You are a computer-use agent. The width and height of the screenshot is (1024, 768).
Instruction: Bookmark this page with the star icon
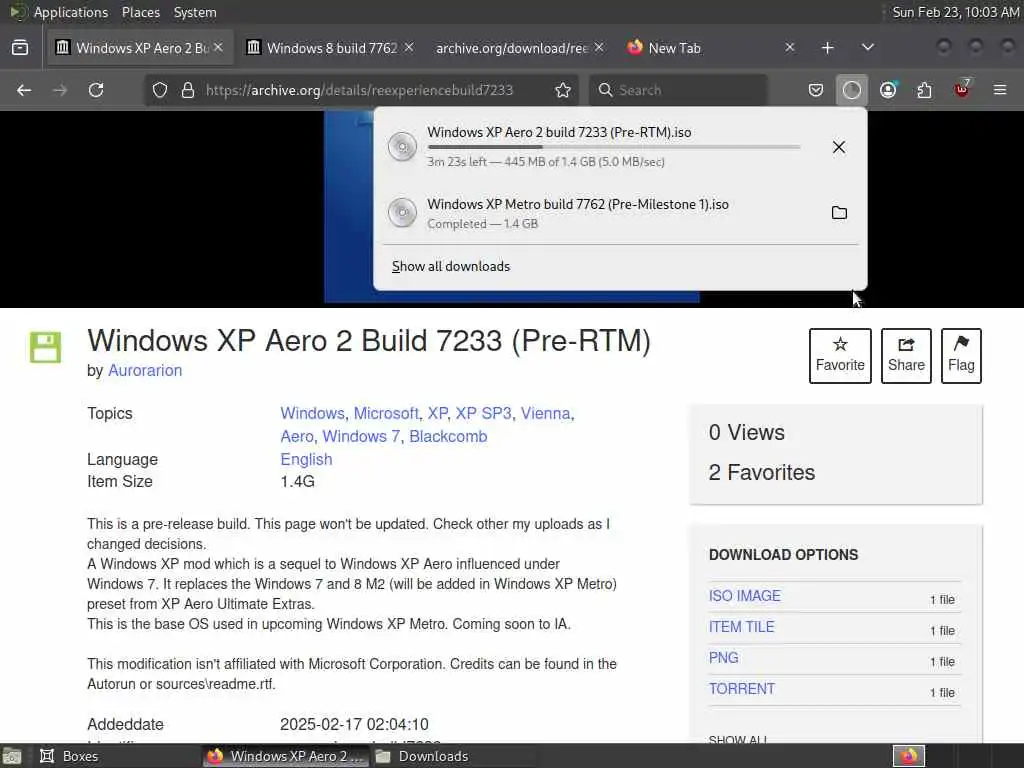tap(563, 90)
